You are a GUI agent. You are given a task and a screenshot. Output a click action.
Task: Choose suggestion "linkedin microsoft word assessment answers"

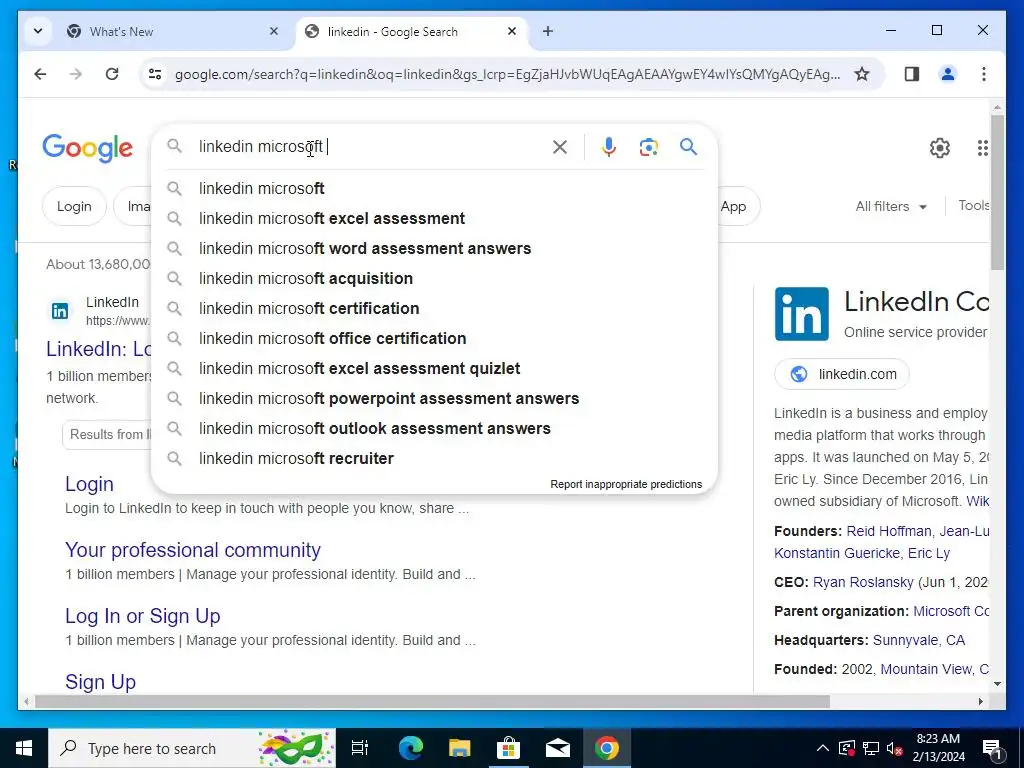(434, 248)
